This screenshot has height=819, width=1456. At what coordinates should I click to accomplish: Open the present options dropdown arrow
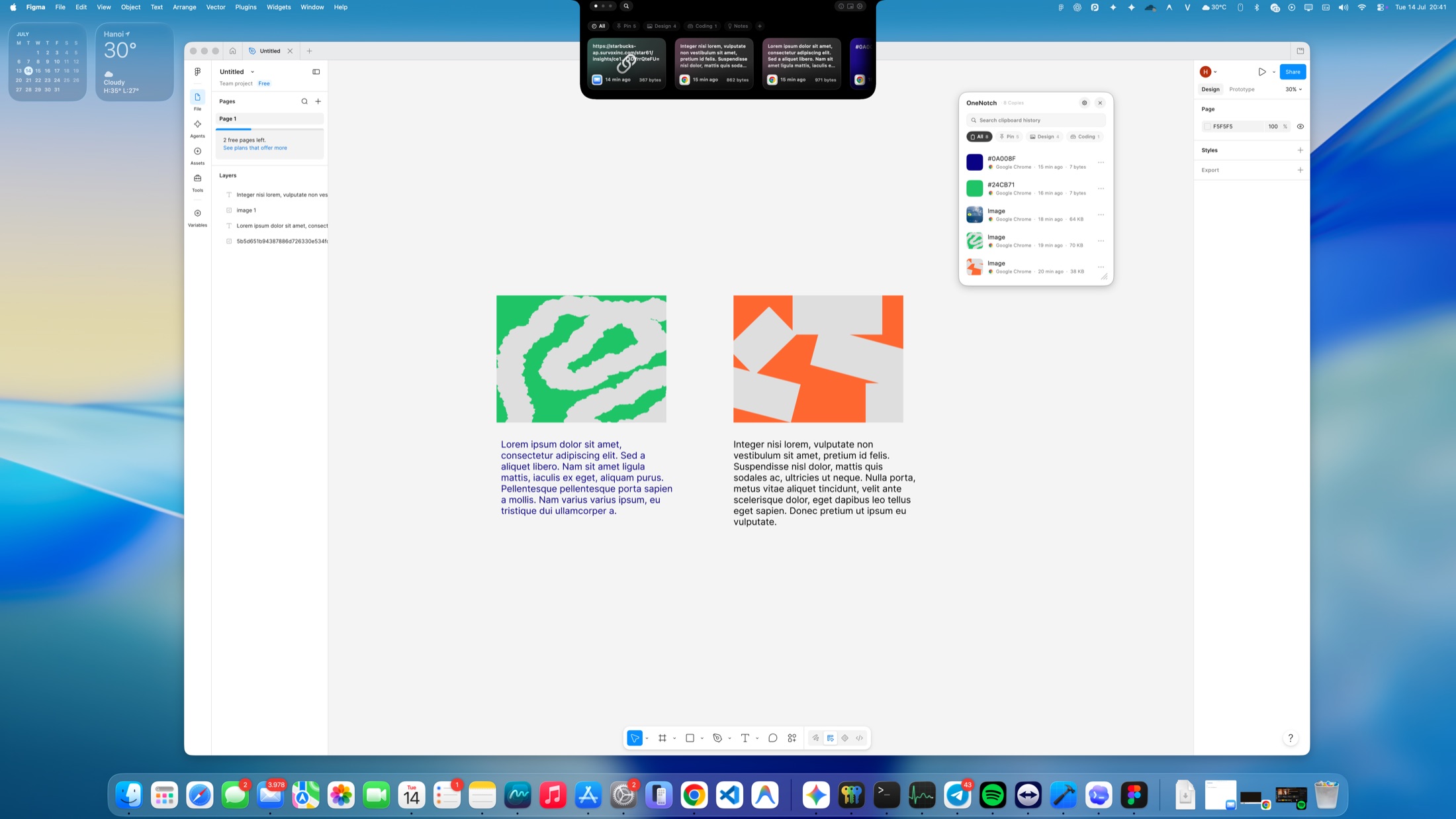tap(1274, 72)
